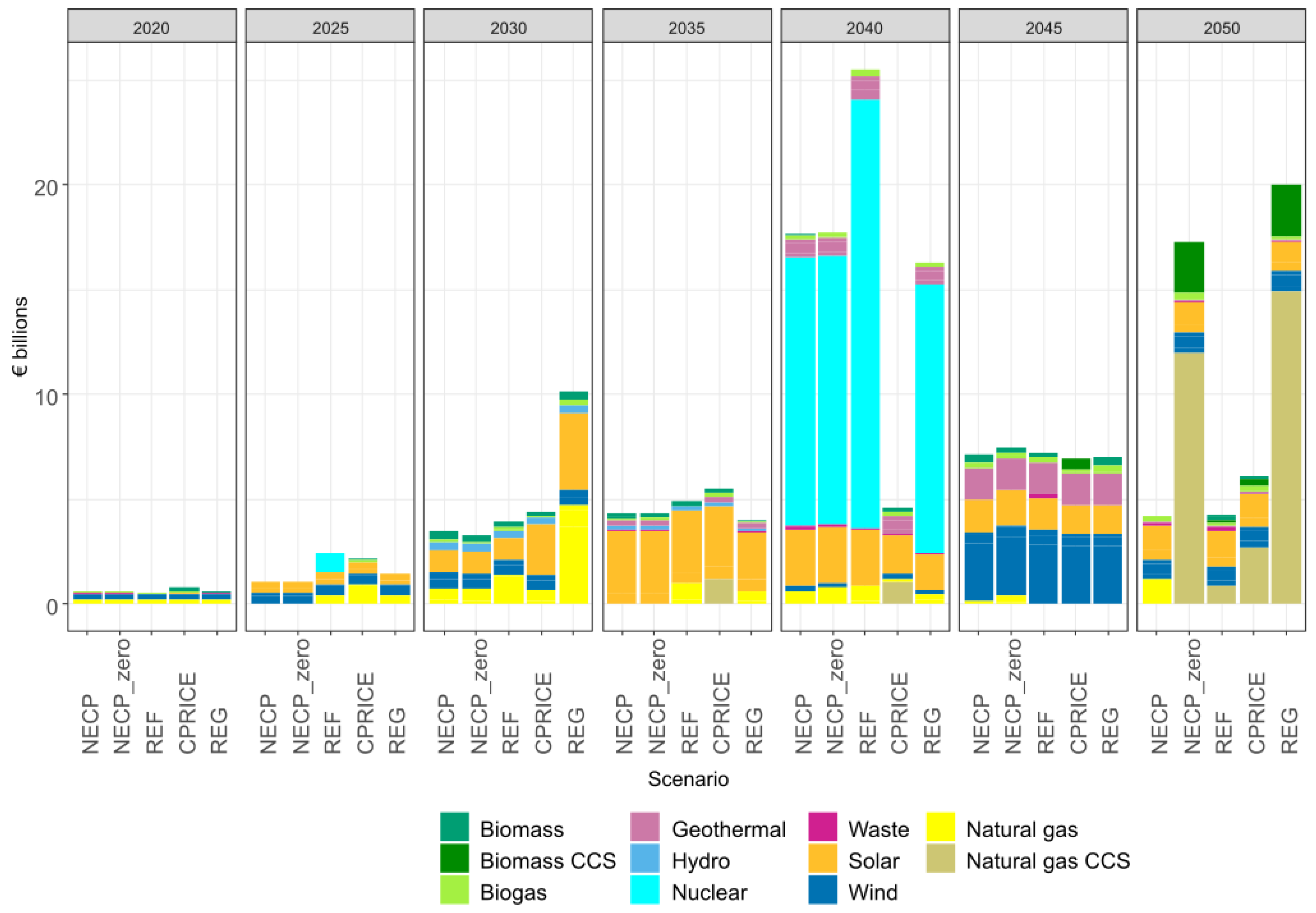The width and height of the screenshot is (1316, 913).
Task: Select the 2040 panel header
Action: point(864,27)
